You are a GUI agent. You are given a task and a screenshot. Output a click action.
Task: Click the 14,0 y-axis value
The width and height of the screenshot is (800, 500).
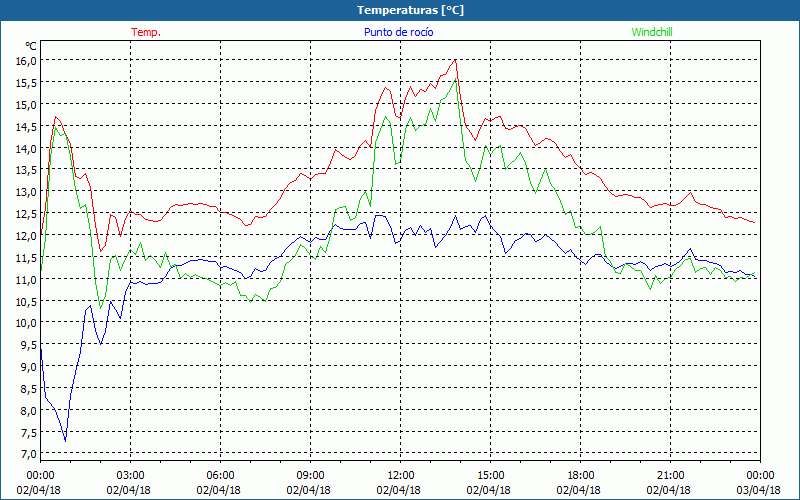26,148
